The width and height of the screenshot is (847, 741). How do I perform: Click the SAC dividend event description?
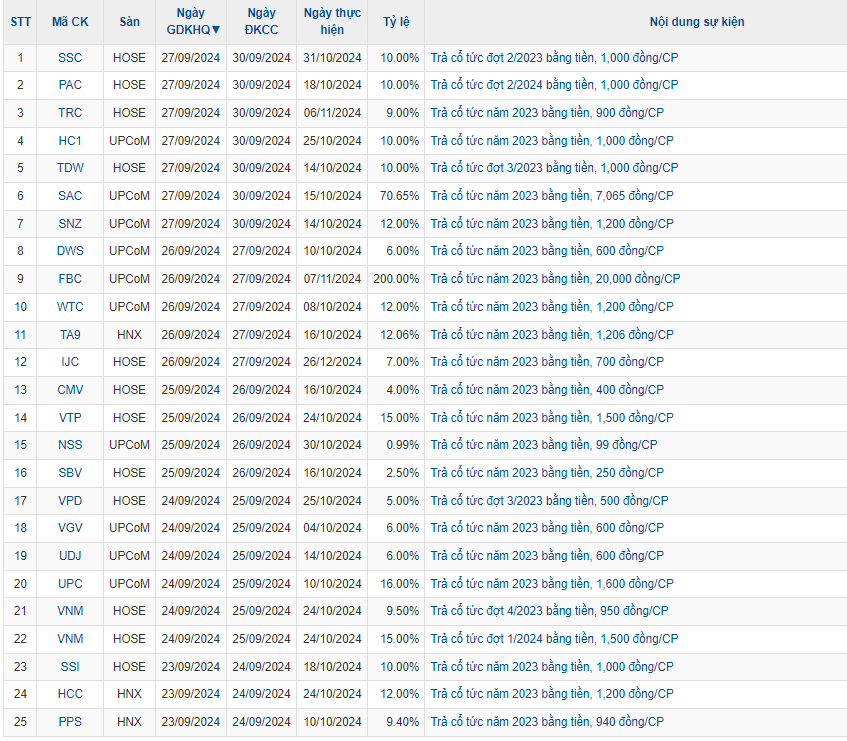(552, 196)
